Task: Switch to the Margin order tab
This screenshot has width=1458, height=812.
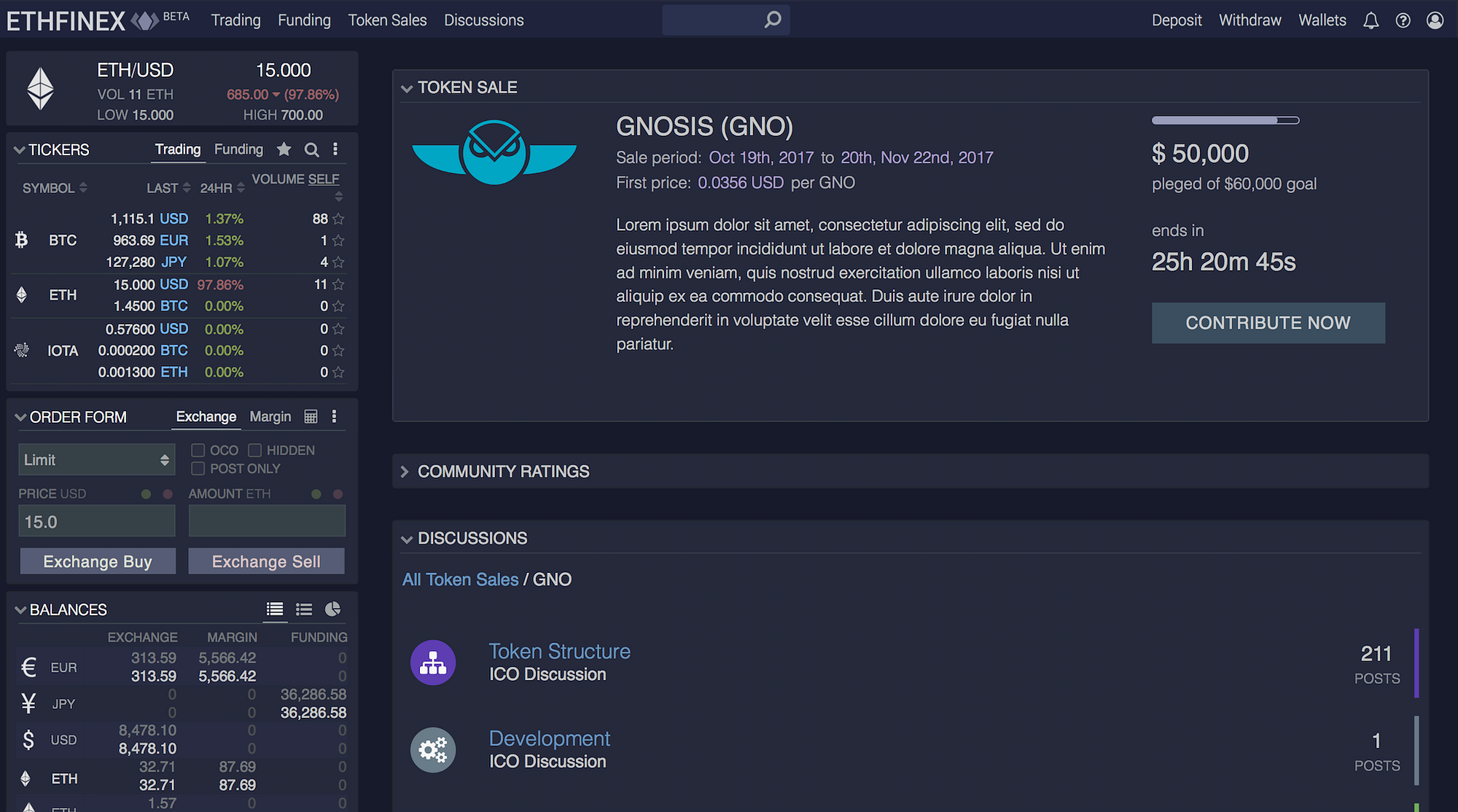Action: [270, 416]
